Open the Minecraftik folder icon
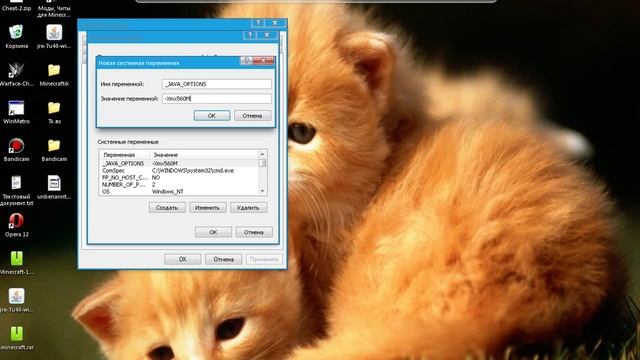Image resolution: width=640 pixels, height=360 pixels. coord(54,70)
